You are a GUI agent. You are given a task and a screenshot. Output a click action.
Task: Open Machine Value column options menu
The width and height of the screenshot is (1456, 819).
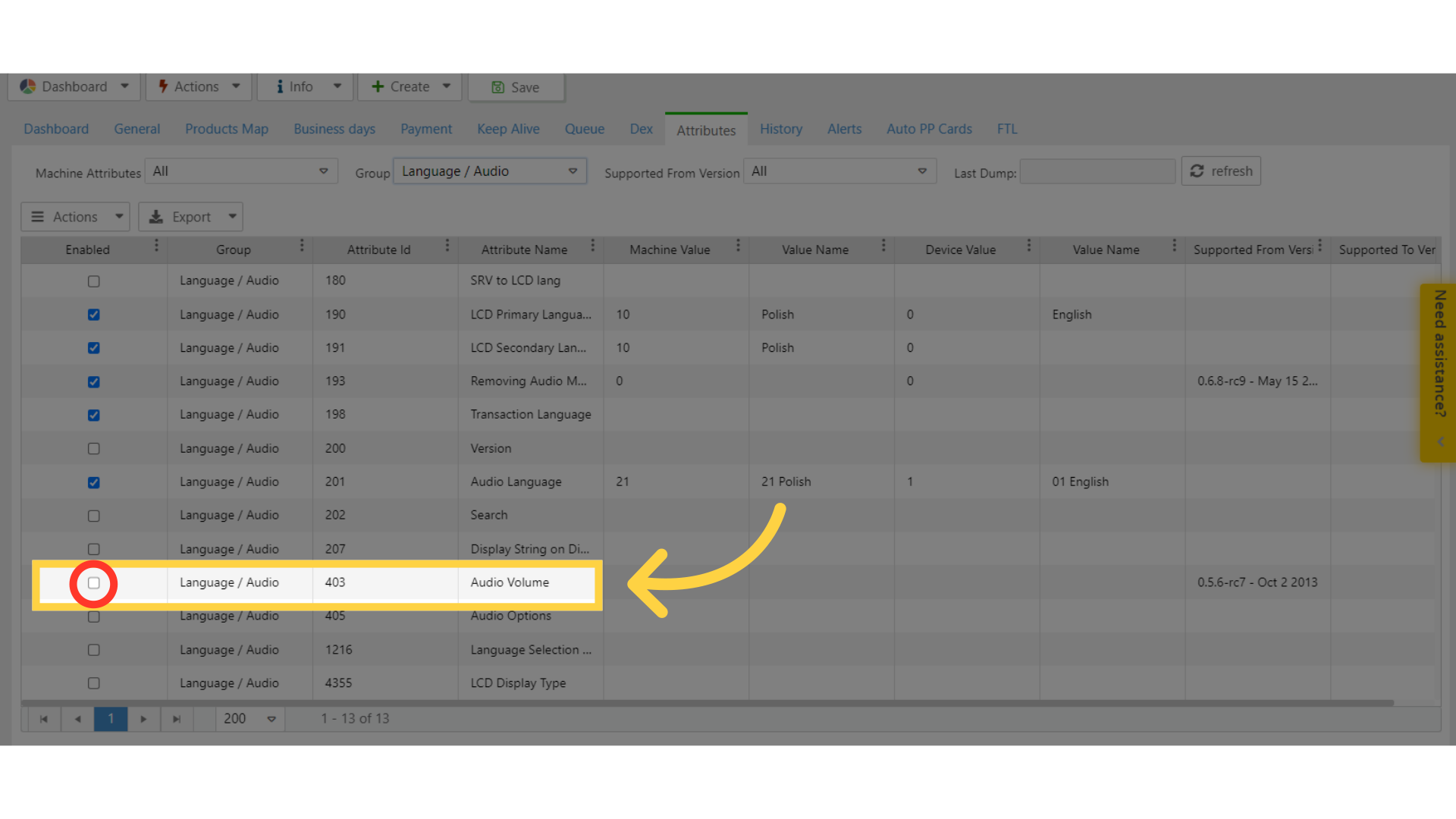[738, 246]
